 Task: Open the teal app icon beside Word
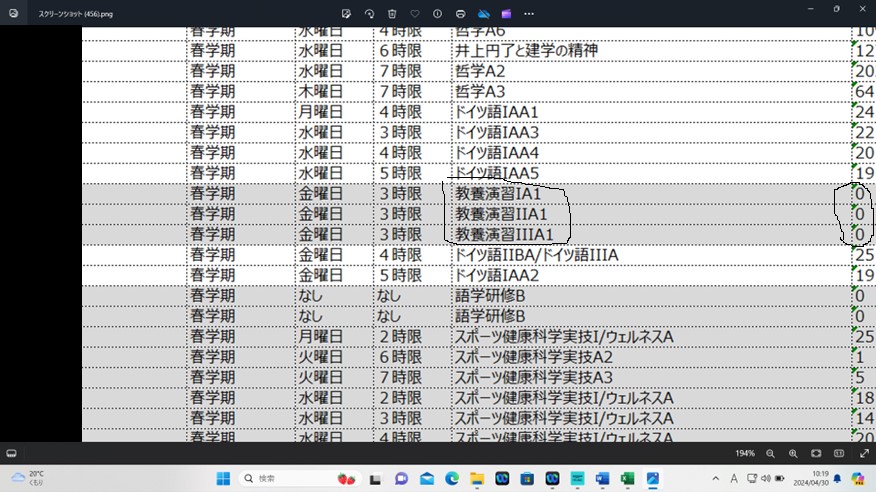pyautogui.click(x=577, y=479)
